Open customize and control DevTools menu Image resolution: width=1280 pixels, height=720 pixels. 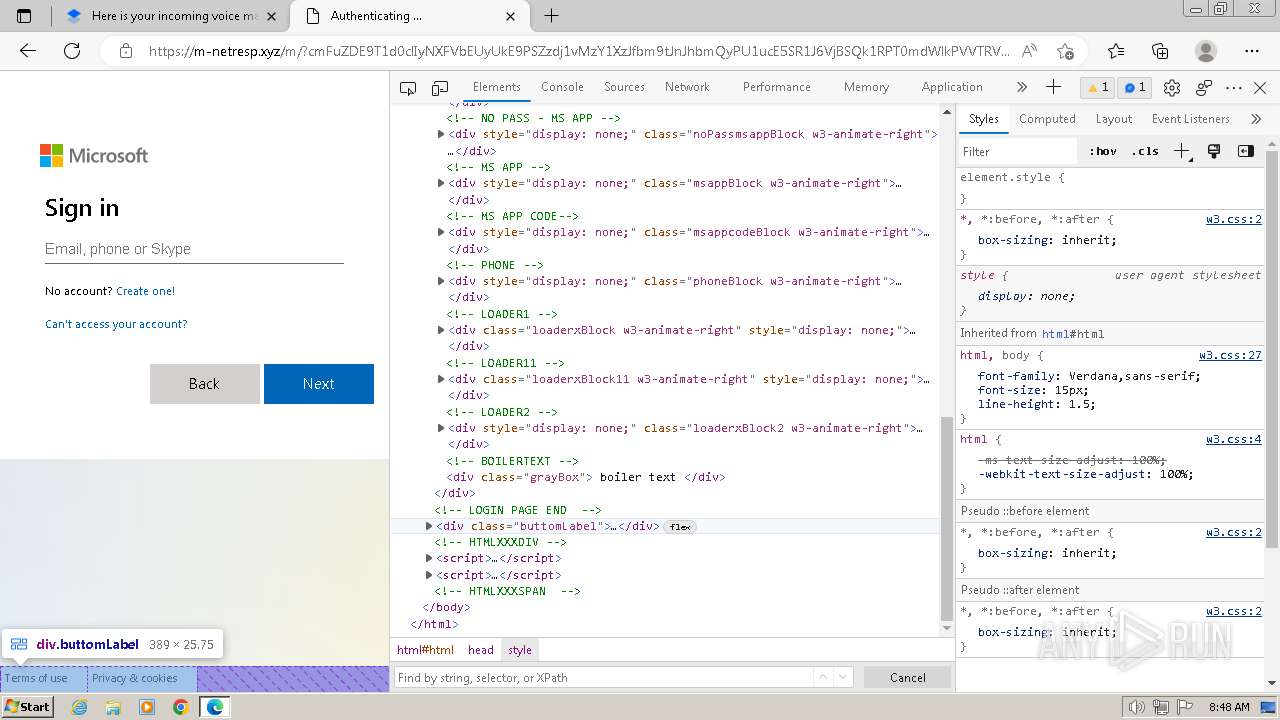[x=1234, y=88]
